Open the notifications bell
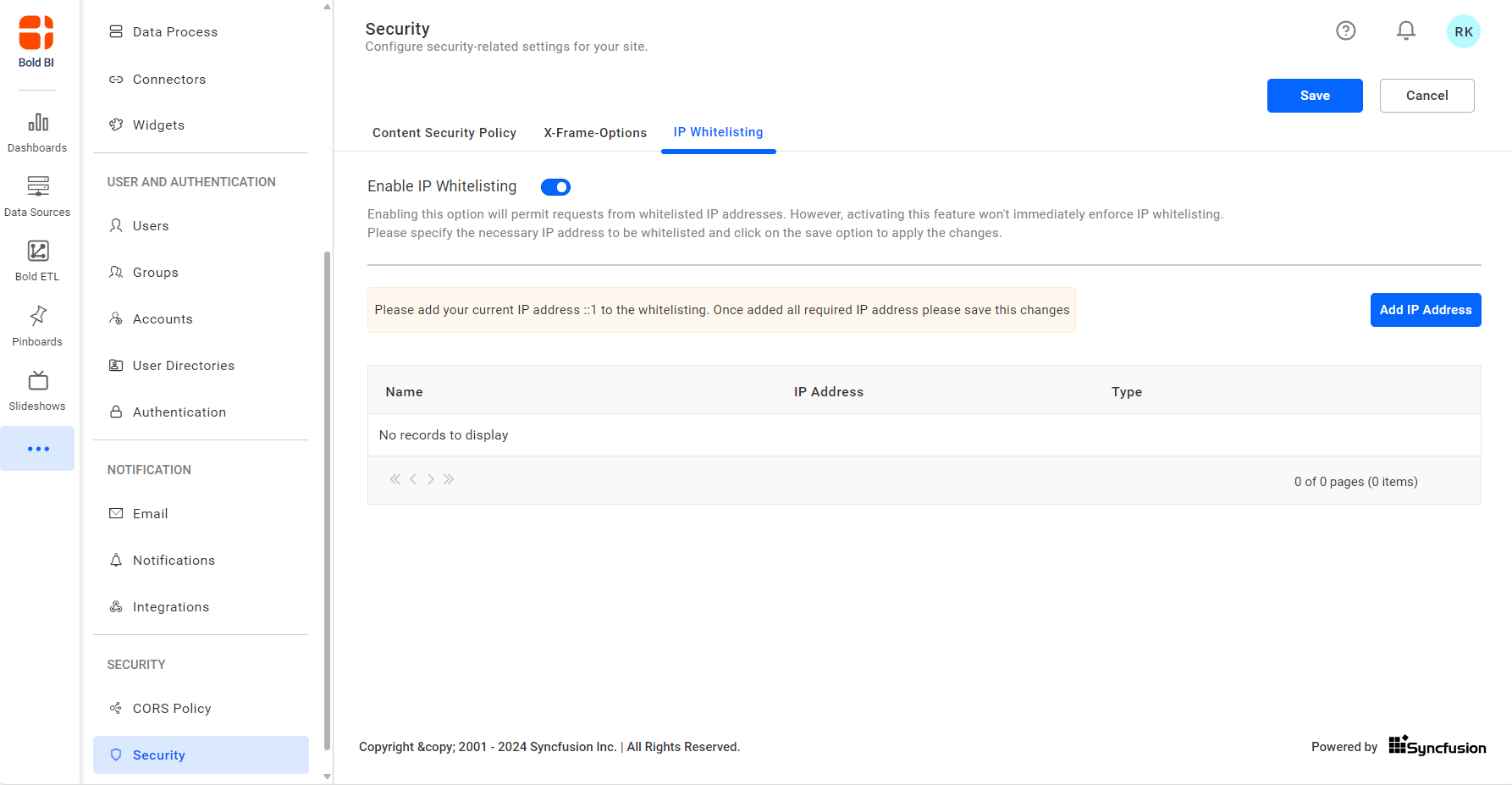The height and width of the screenshot is (785, 1512). (x=1405, y=30)
